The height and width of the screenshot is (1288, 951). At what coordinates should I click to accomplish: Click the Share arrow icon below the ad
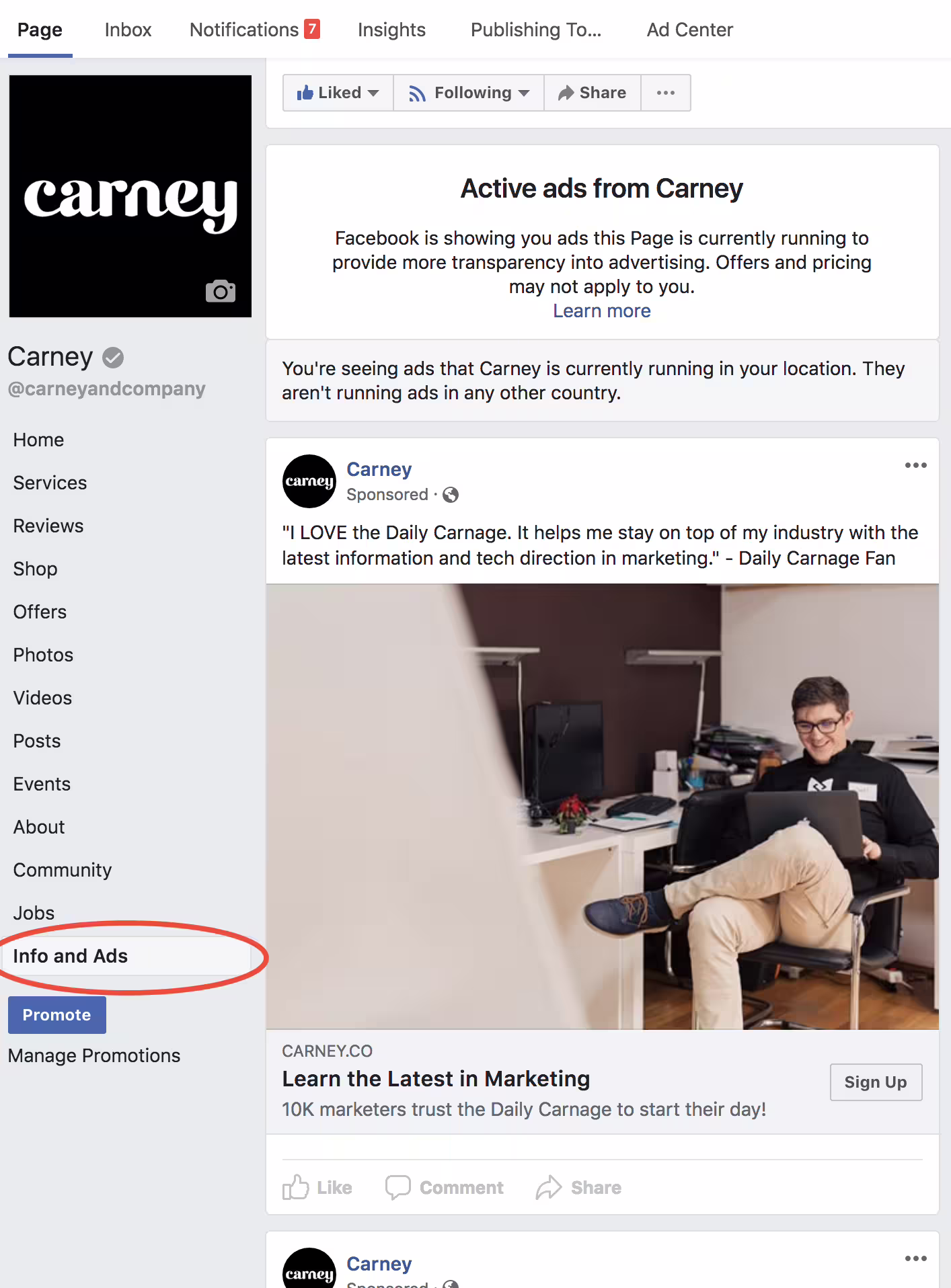tap(549, 1187)
